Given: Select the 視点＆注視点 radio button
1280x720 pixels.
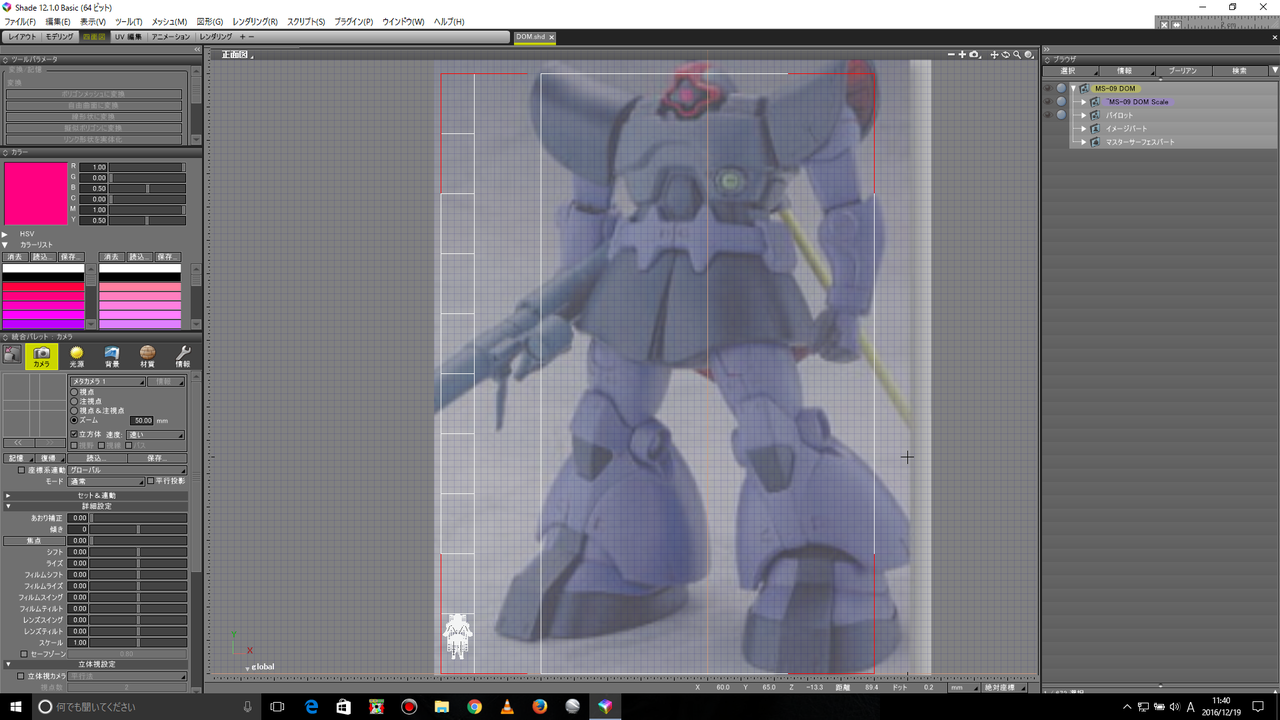Looking at the screenshot, I should 74,411.
